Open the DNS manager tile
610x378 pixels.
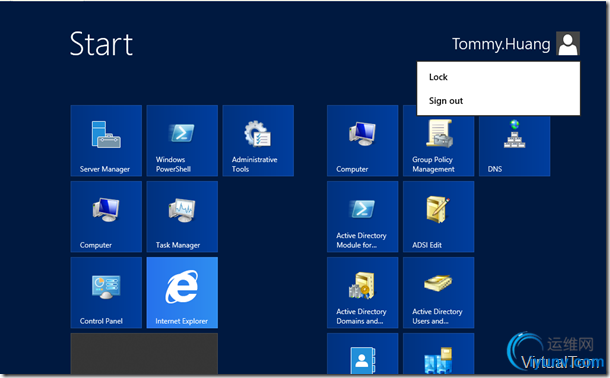pos(515,146)
